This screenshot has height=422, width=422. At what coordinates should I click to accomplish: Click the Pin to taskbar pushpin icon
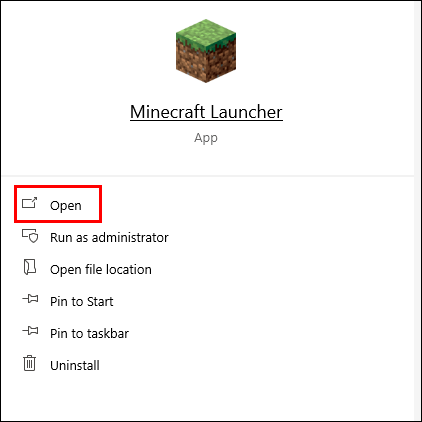pyautogui.click(x=30, y=331)
